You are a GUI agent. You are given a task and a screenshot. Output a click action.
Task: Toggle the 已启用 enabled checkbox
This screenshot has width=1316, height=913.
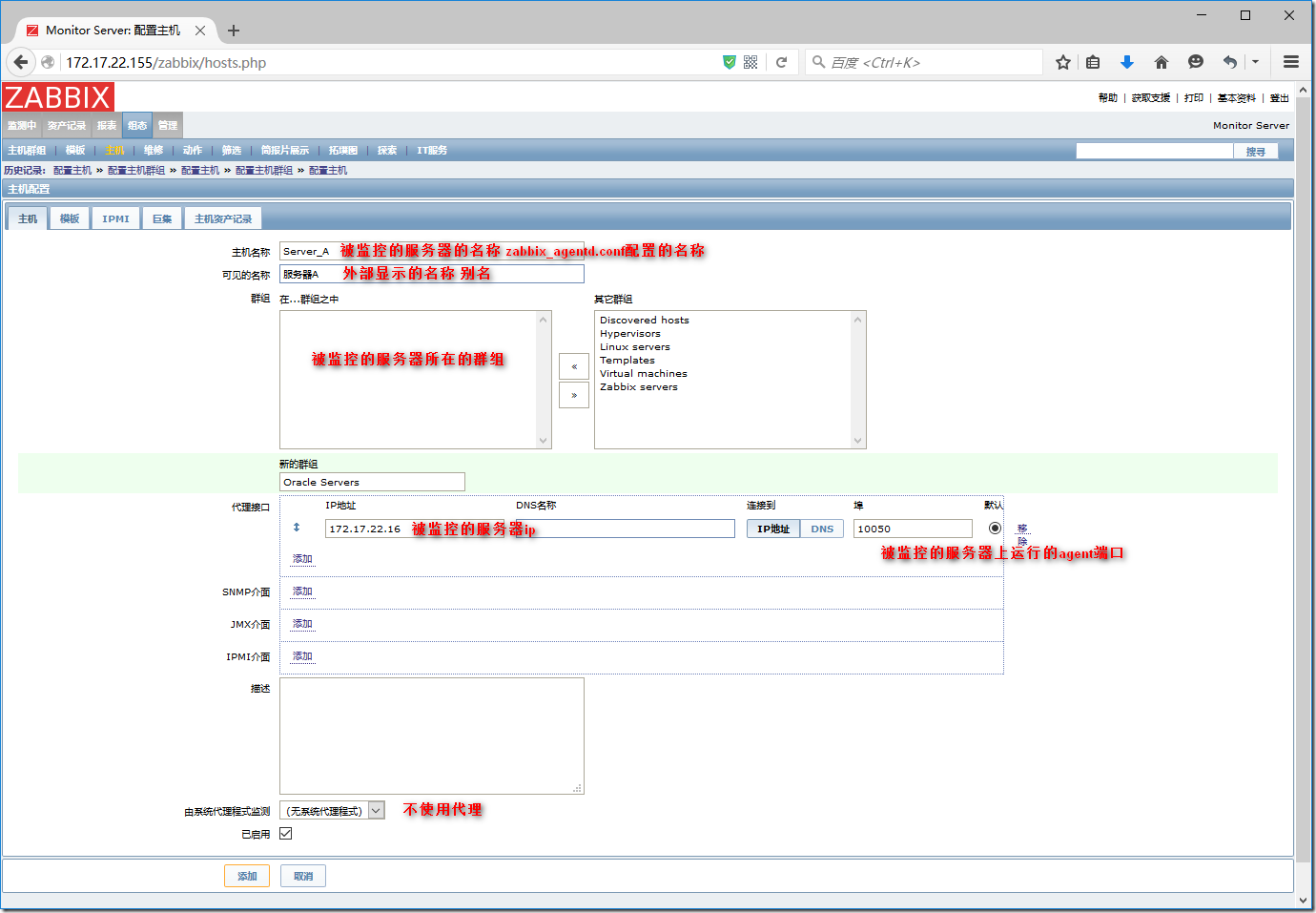(x=285, y=833)
